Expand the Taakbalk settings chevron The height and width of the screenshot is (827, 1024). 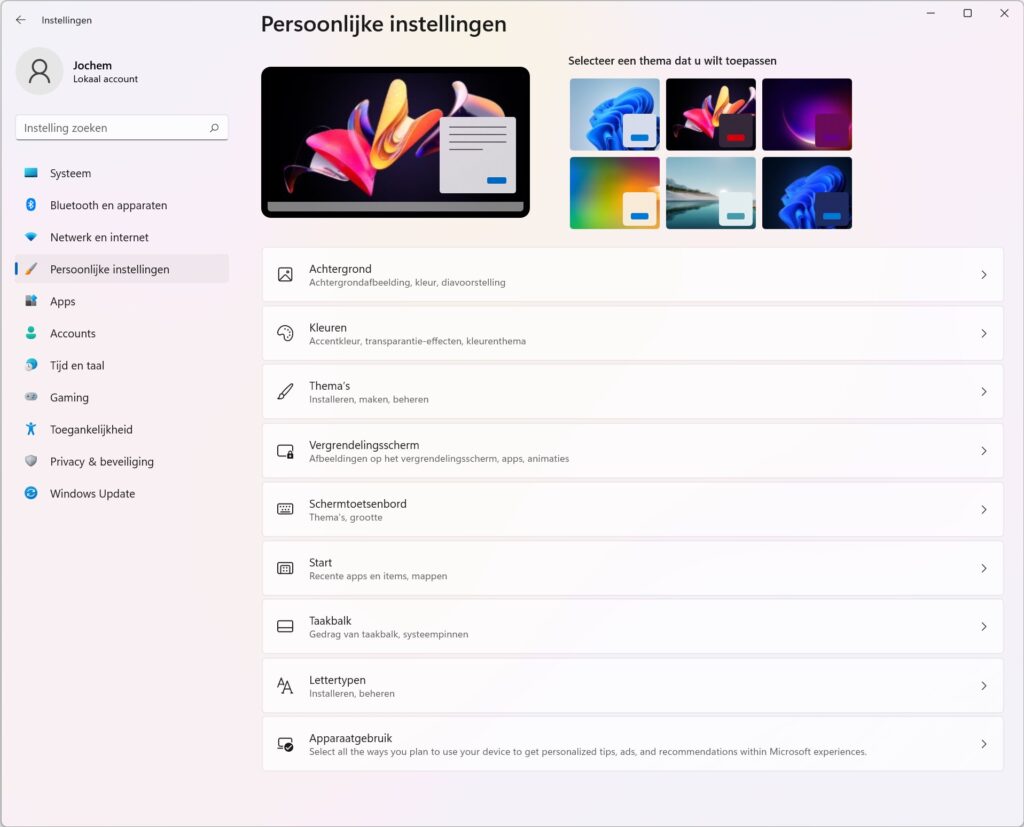pos(984,627)
